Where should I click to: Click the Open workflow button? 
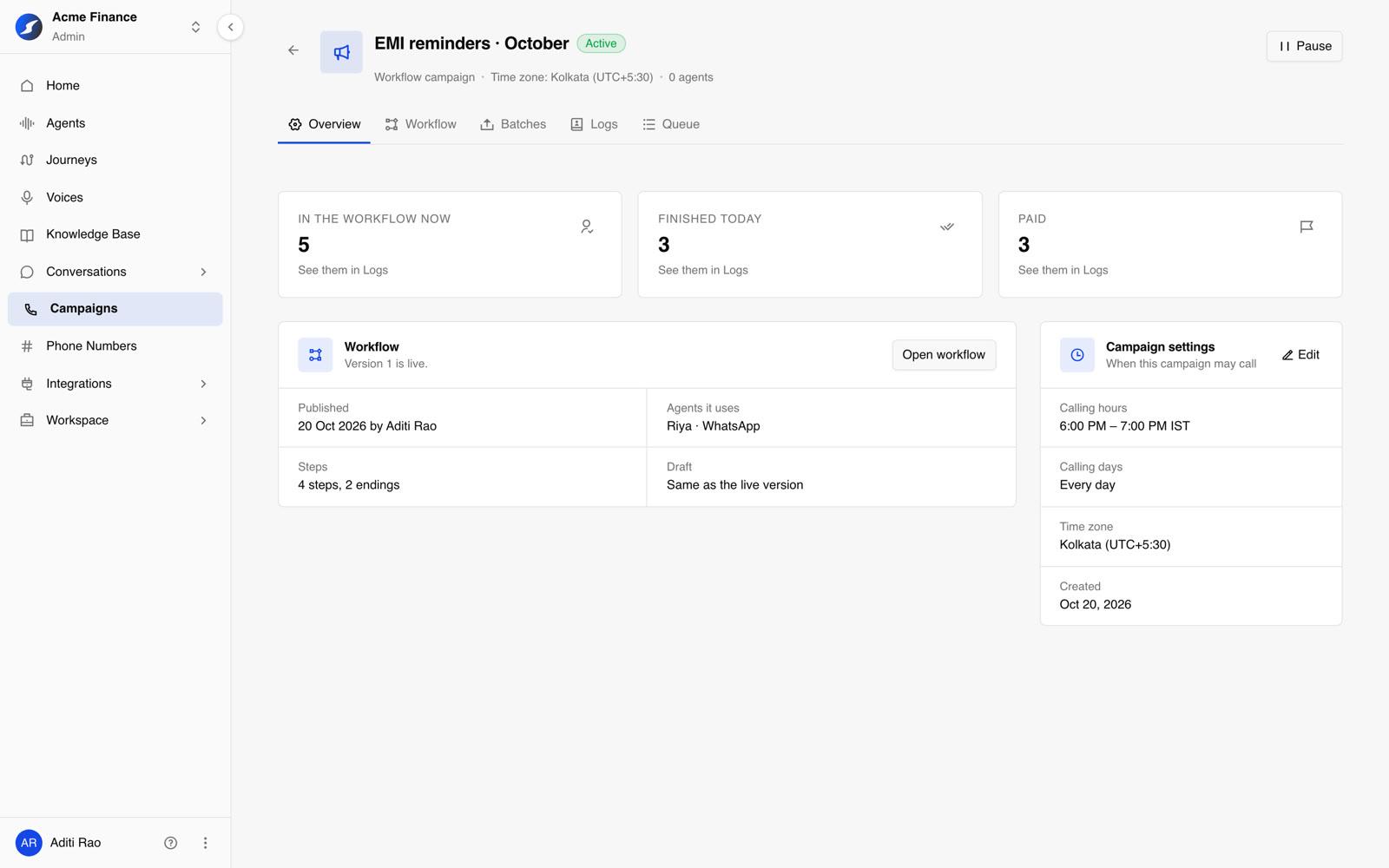pos(944,355)
